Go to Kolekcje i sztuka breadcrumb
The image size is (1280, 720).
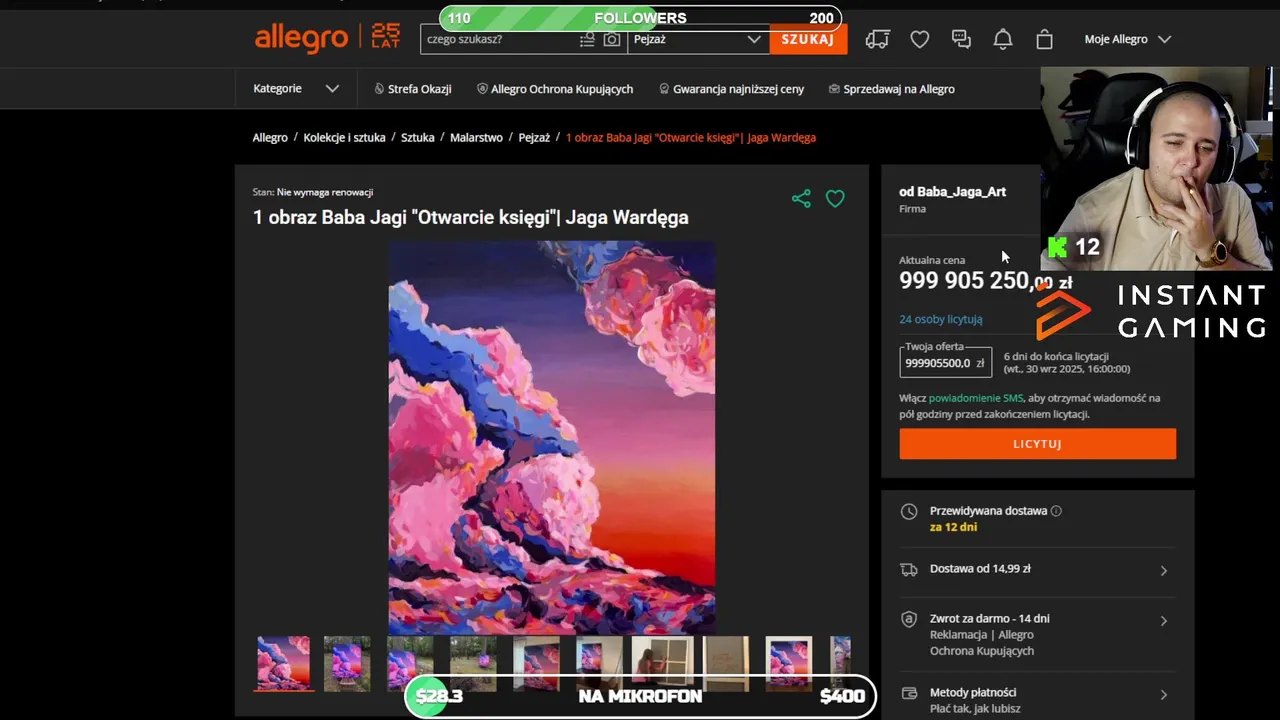344,137
